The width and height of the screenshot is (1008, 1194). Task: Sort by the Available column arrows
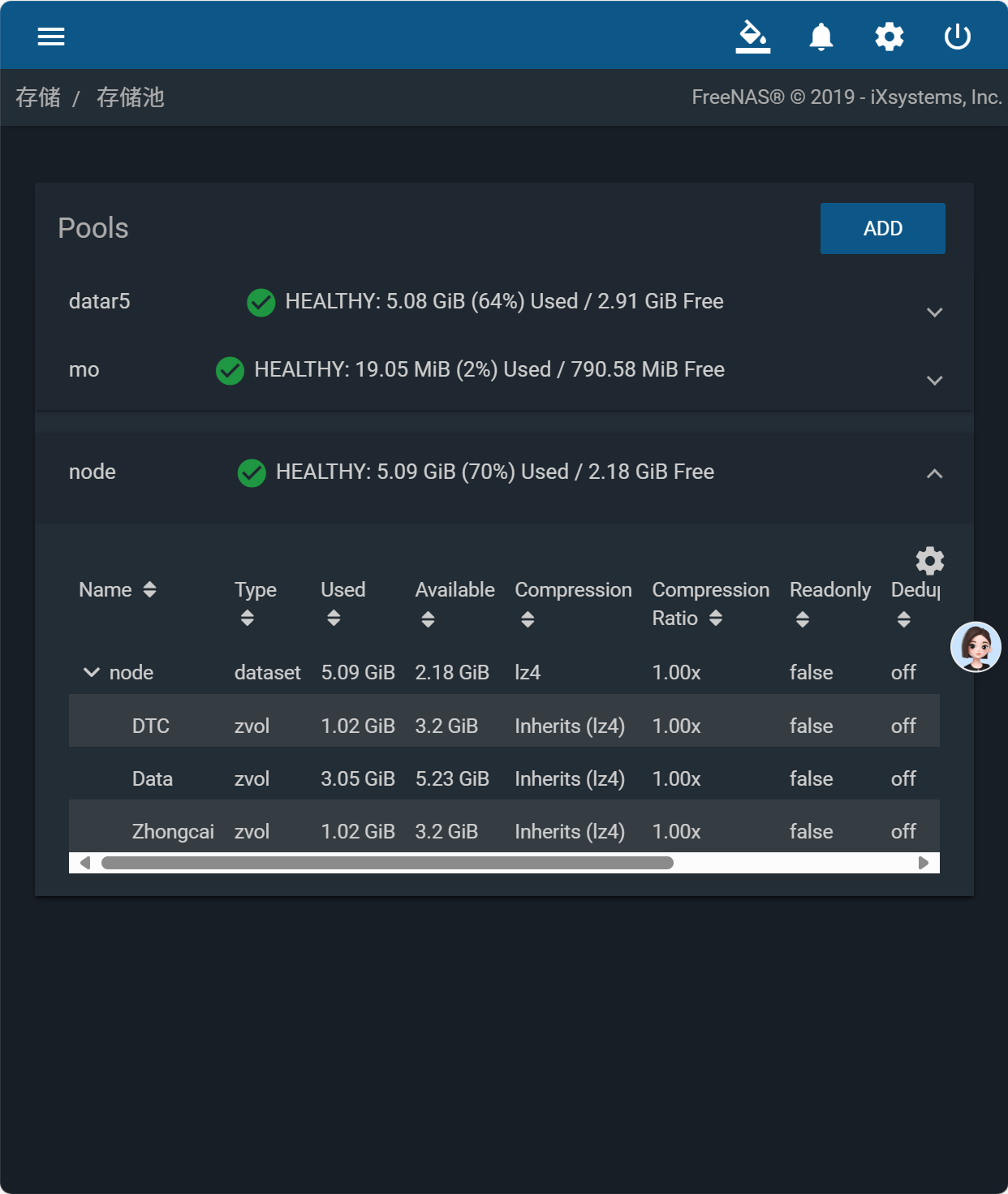429,619
